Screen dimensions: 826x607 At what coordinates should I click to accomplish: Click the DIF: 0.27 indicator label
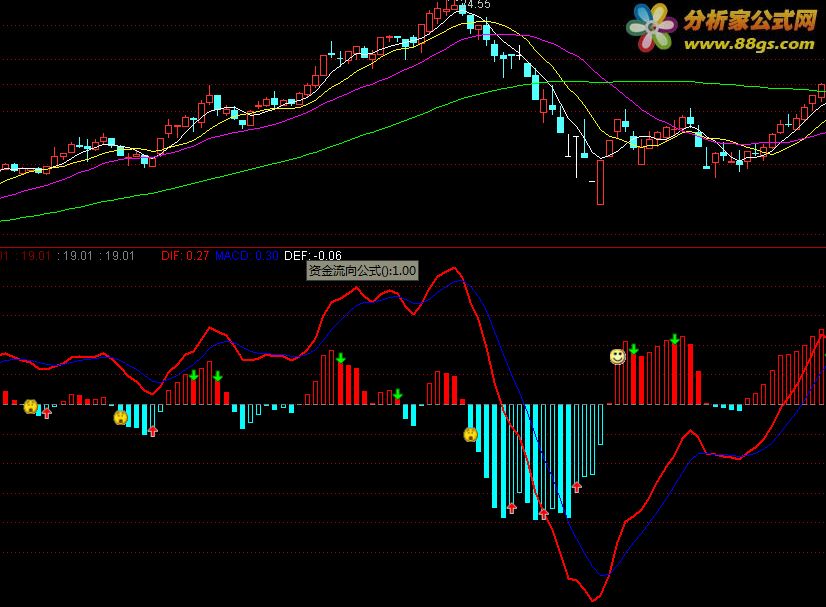coord(185,256)
